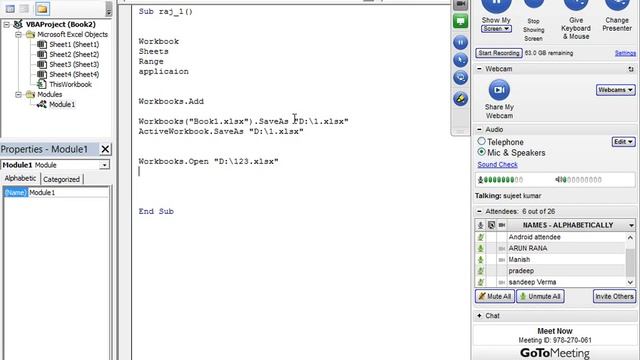Select ThisWorkbook in project tree
Viewport: 640px width, 360px height.
(x=70, y=84)
